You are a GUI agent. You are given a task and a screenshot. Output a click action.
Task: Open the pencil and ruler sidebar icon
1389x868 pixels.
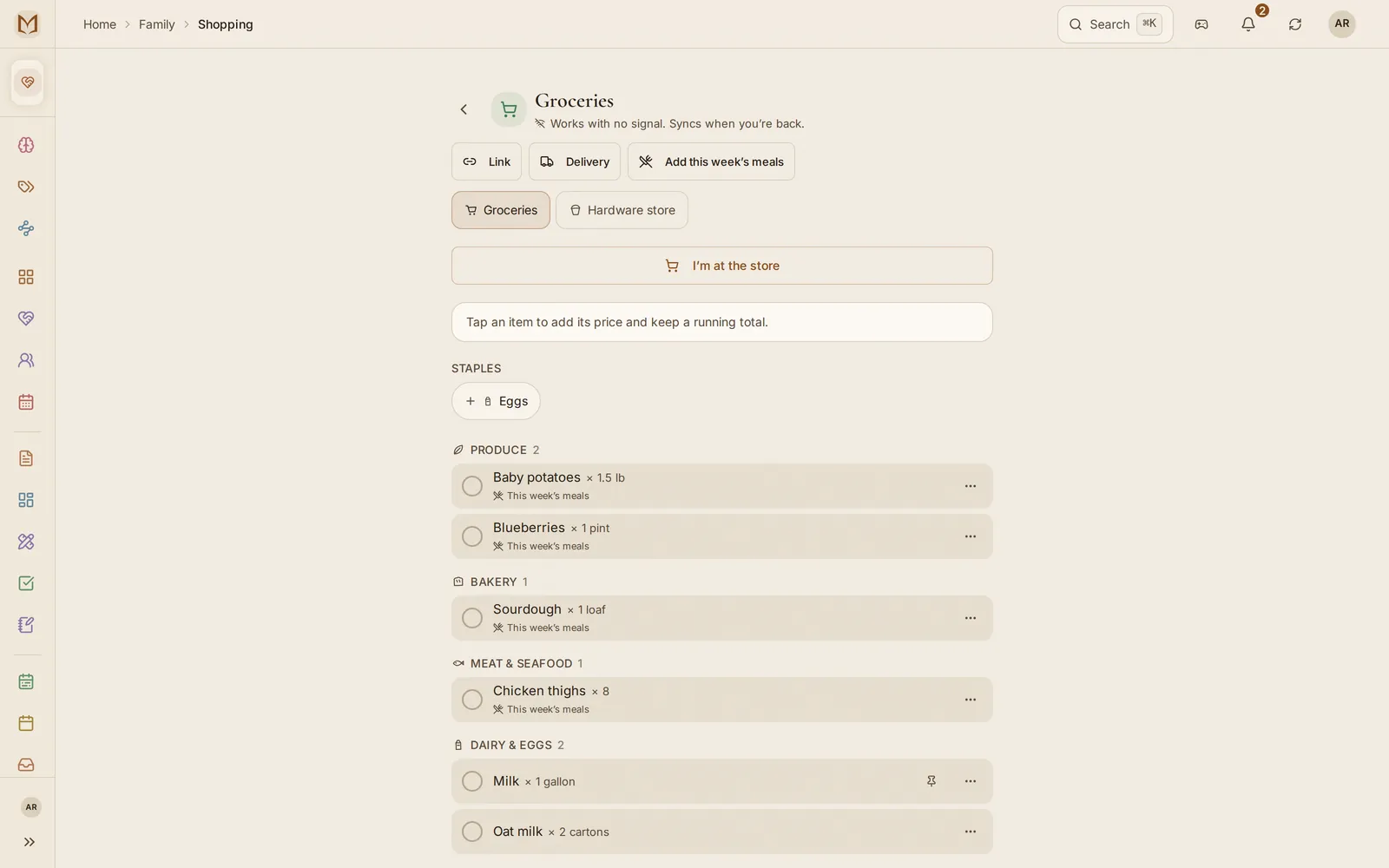(26, 542)
